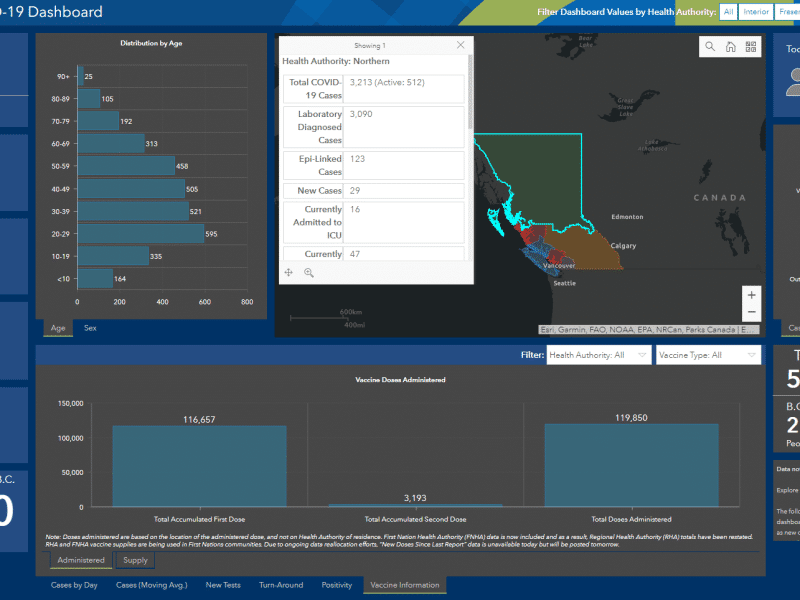The height and width of the screenshot is (600, 800).
Task: Zoom in on the map
Action: coord(752,295)
